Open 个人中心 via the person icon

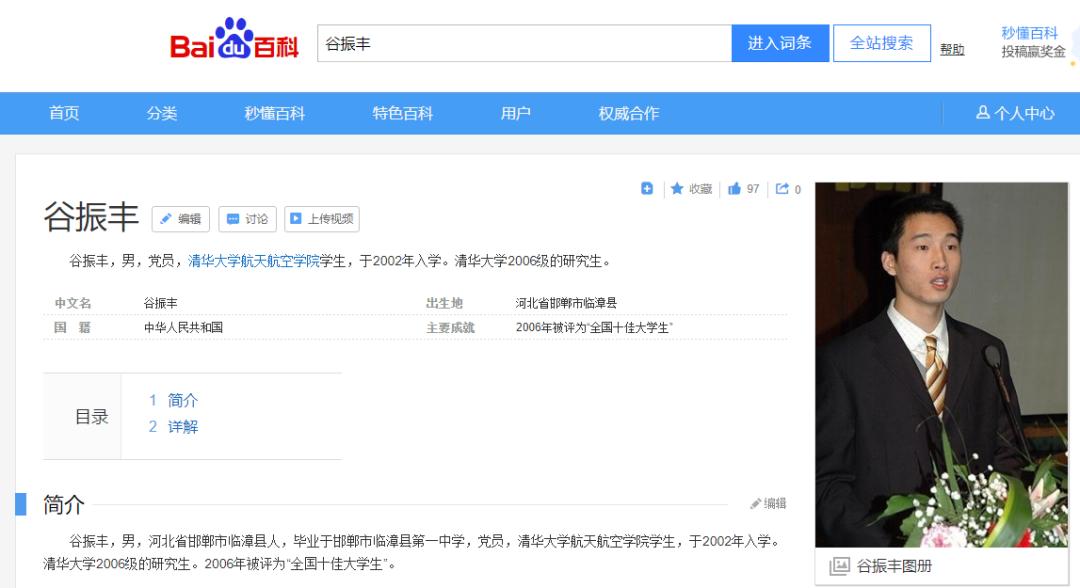click(1013, 113)
